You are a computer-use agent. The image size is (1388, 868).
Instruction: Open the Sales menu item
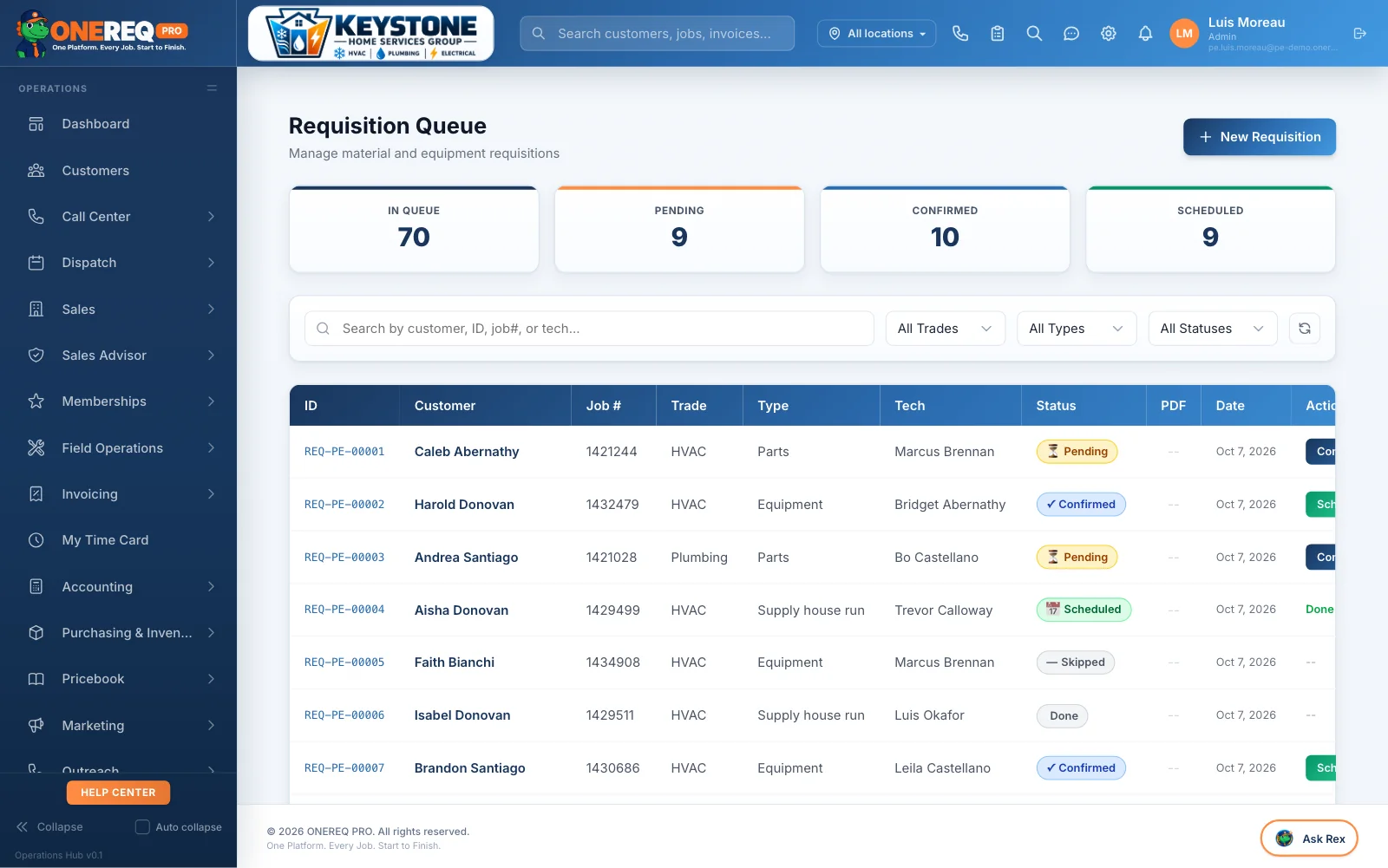(118, 310)
